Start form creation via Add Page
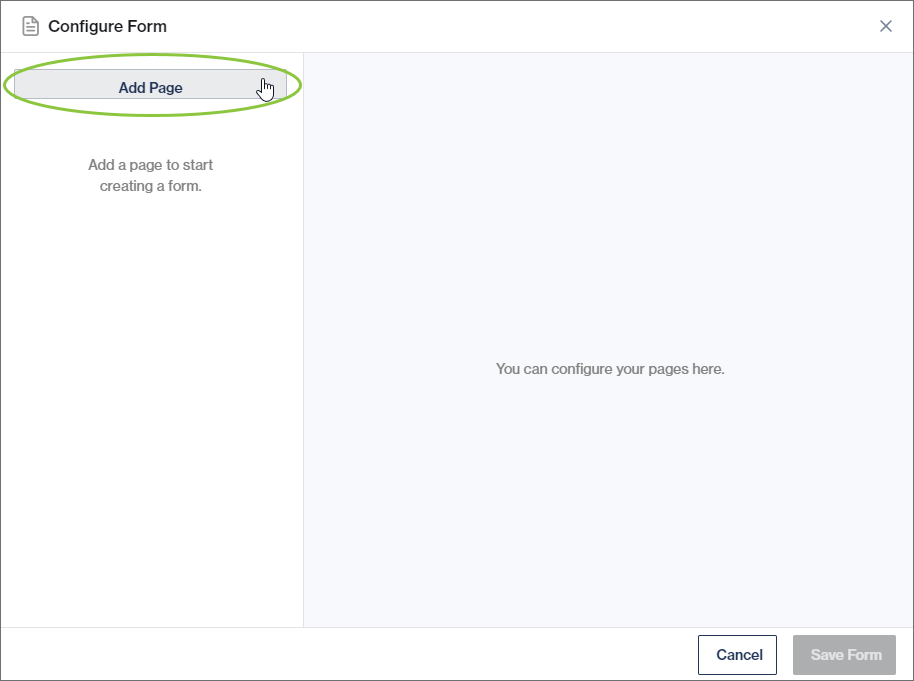The height and width of the screenshot is (681, 914). [x=150, y=87]
